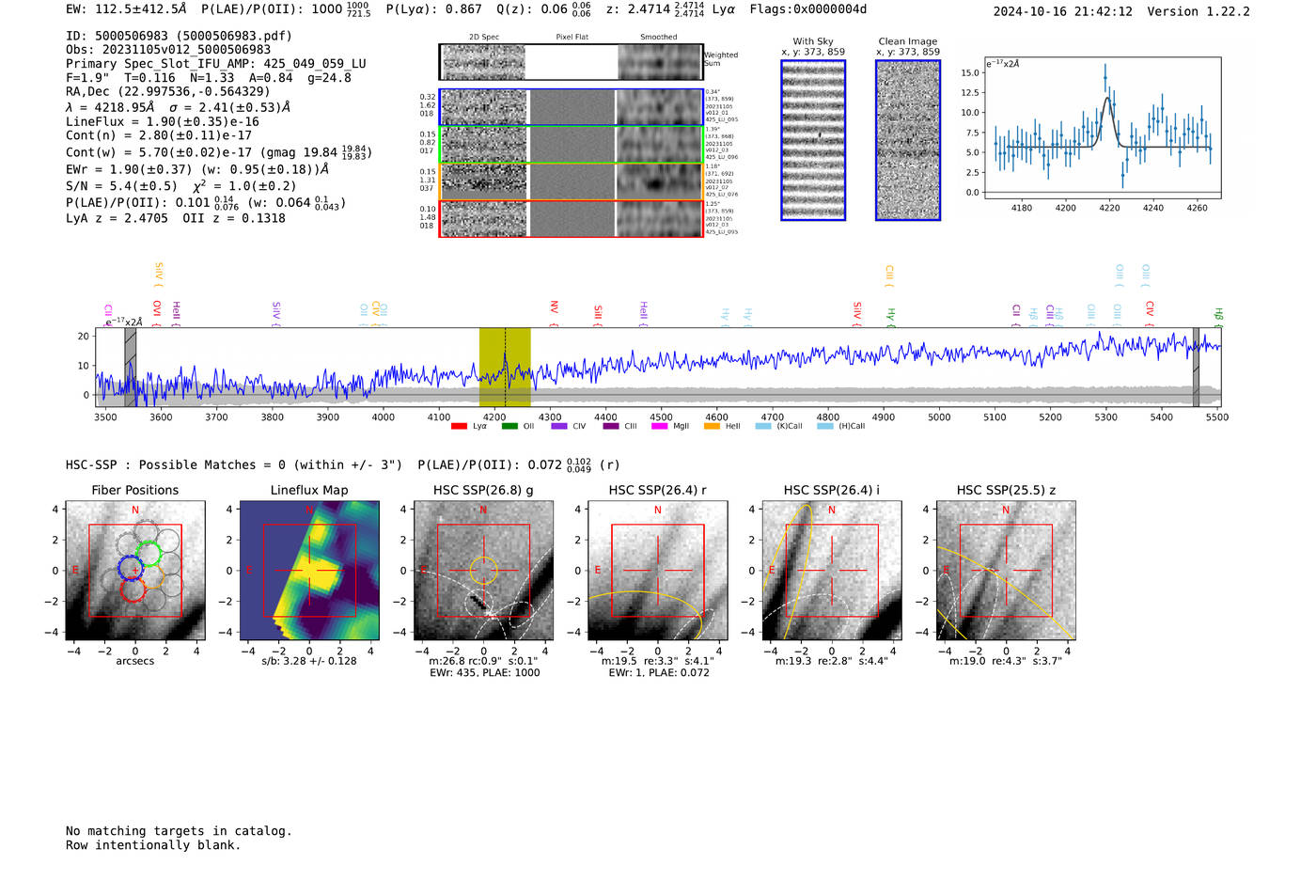This screenshot has width=1316, height=896.
Task: Click the 'm:19.3 re:2.8" s:4.4"' caption
Action: pos(832,661)
